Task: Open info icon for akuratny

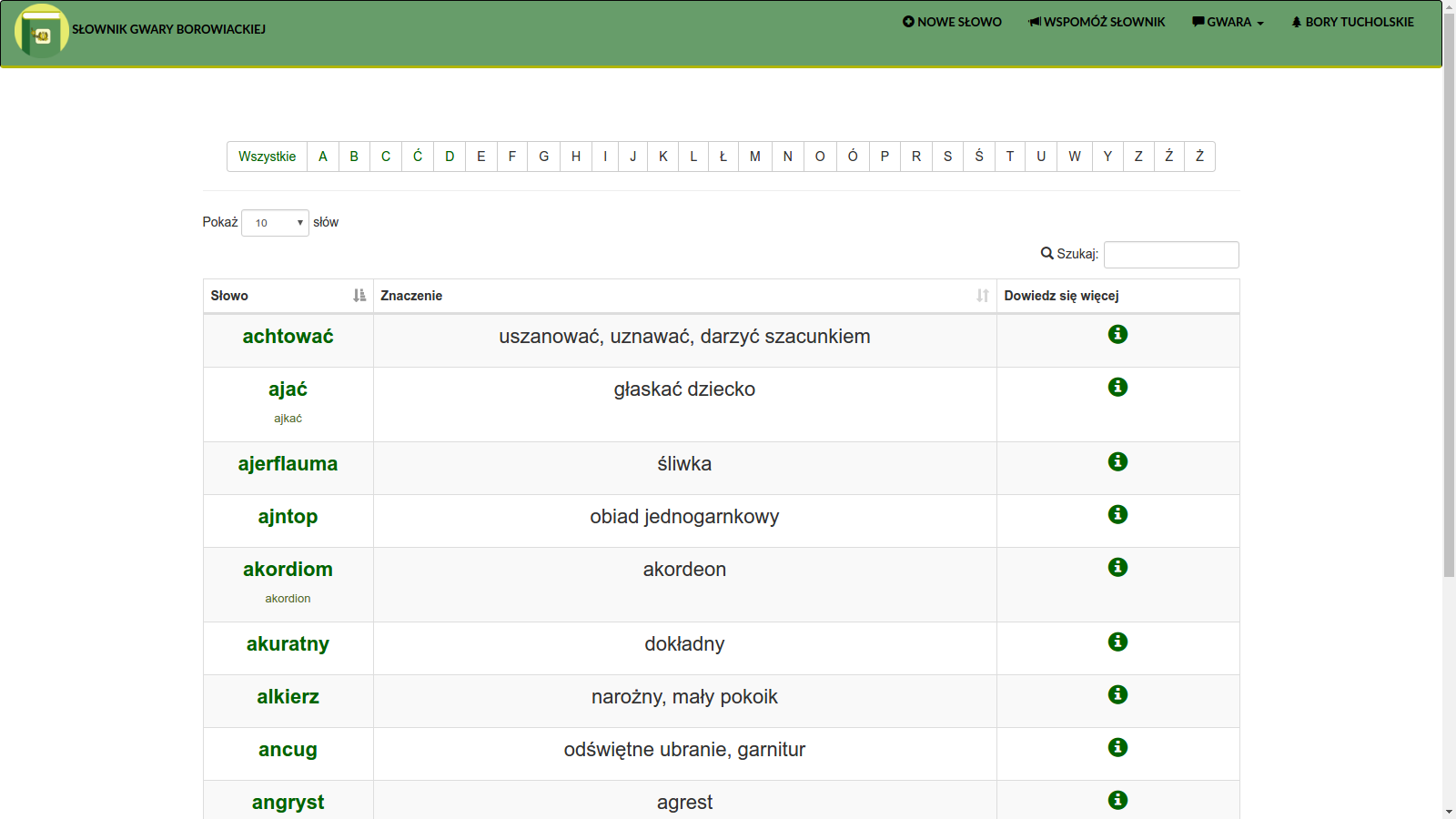Action: [1117, 642]
